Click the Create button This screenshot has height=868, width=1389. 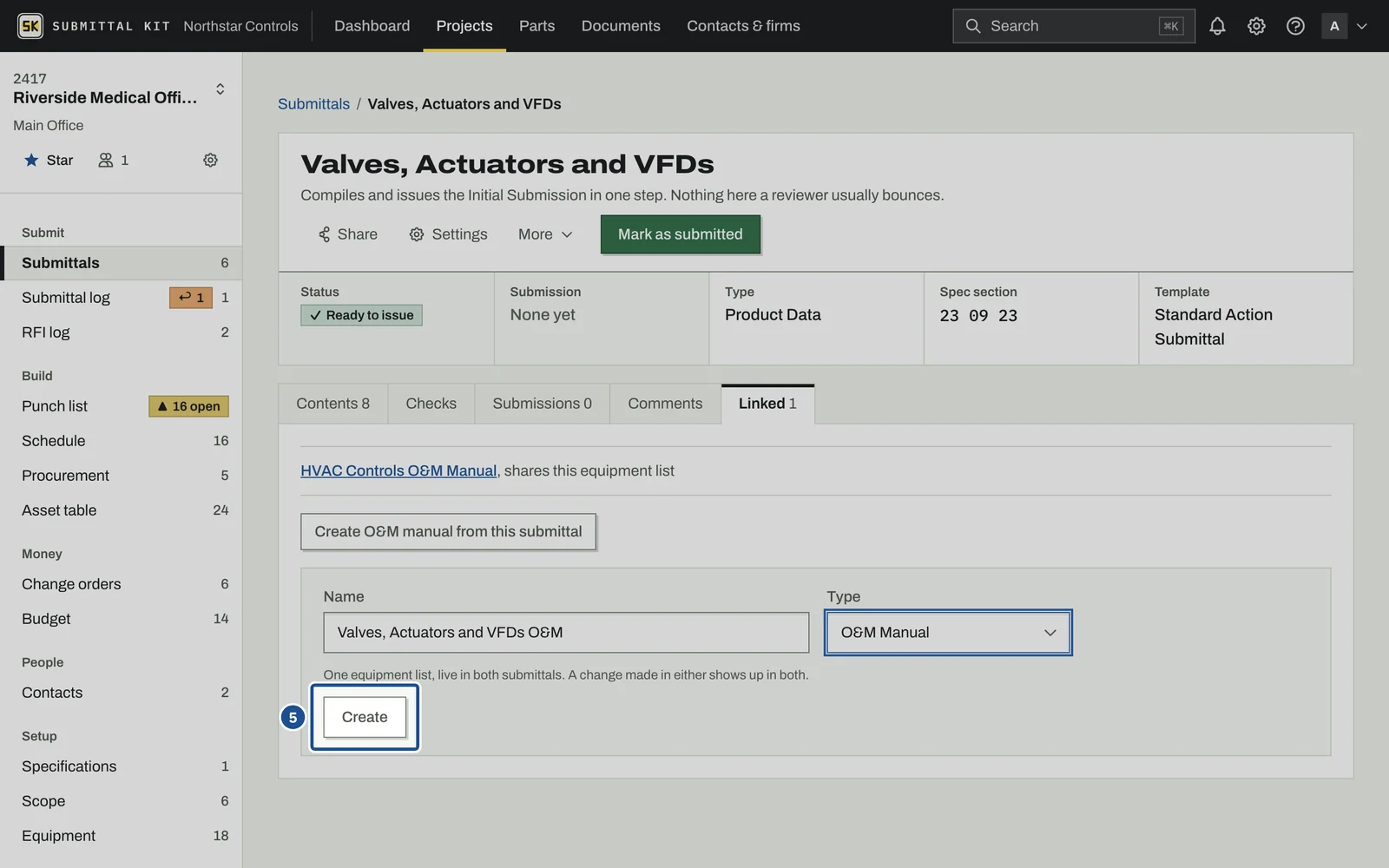coord(365,717)
